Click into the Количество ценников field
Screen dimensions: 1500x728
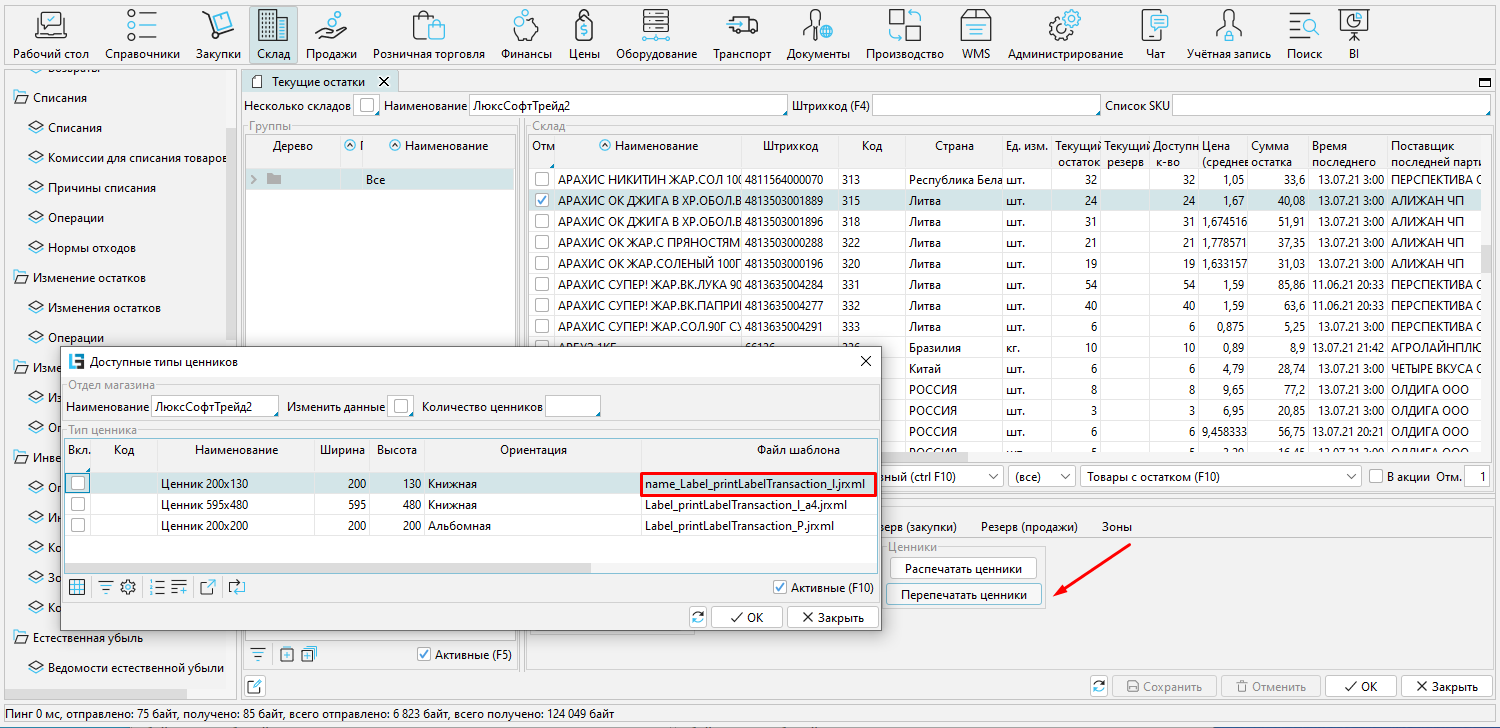(x=573, y=407)
